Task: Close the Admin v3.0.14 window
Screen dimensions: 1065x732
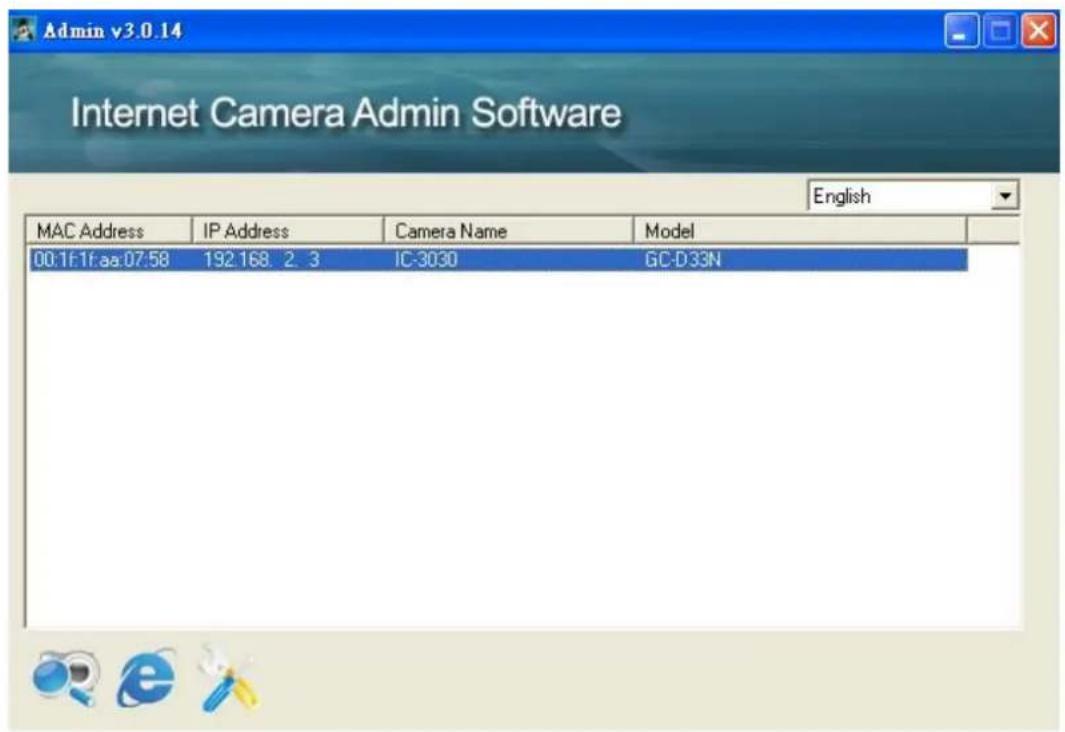Action: (1039, 31)
